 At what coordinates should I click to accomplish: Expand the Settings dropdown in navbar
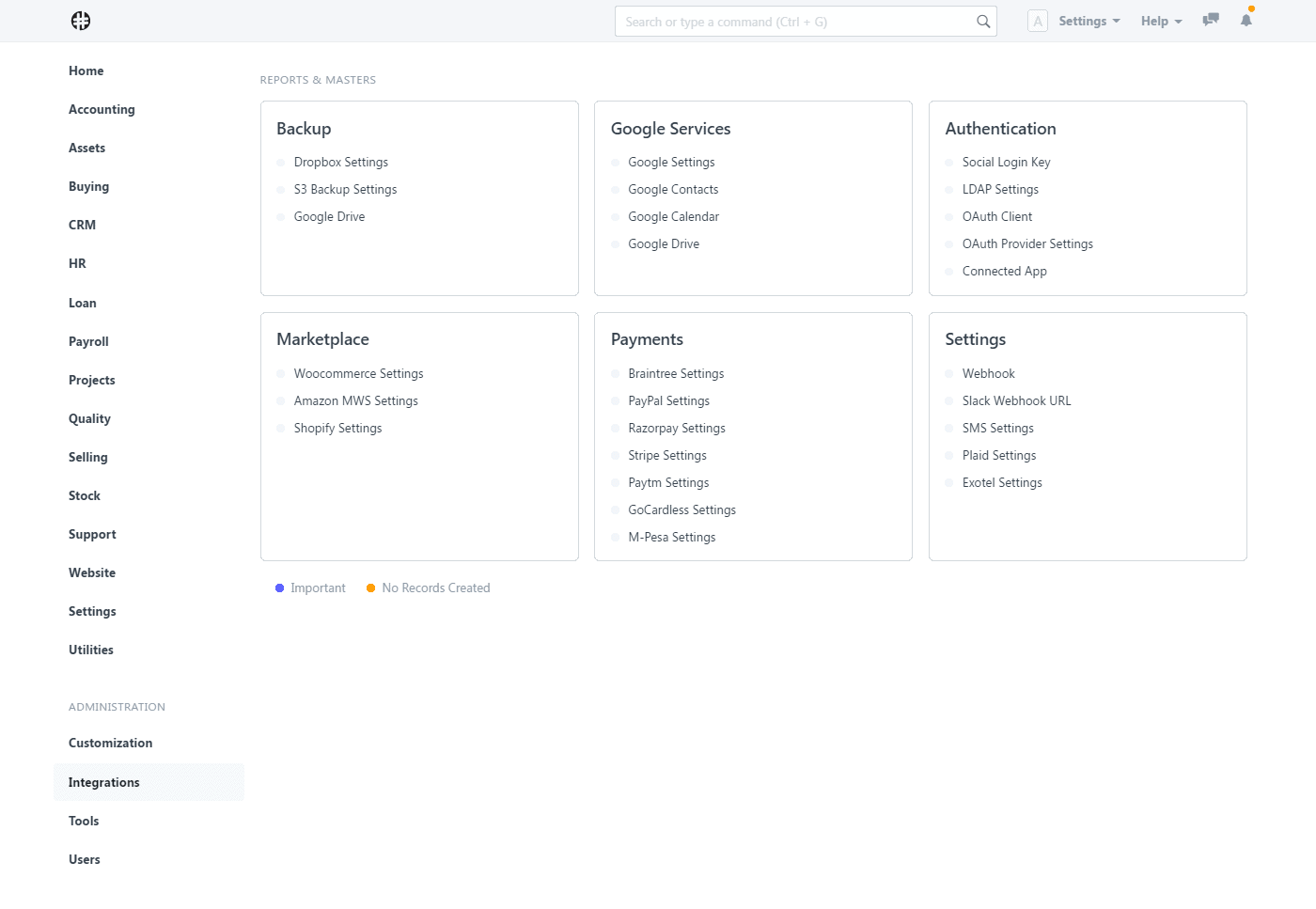[x=1089, y=21]
